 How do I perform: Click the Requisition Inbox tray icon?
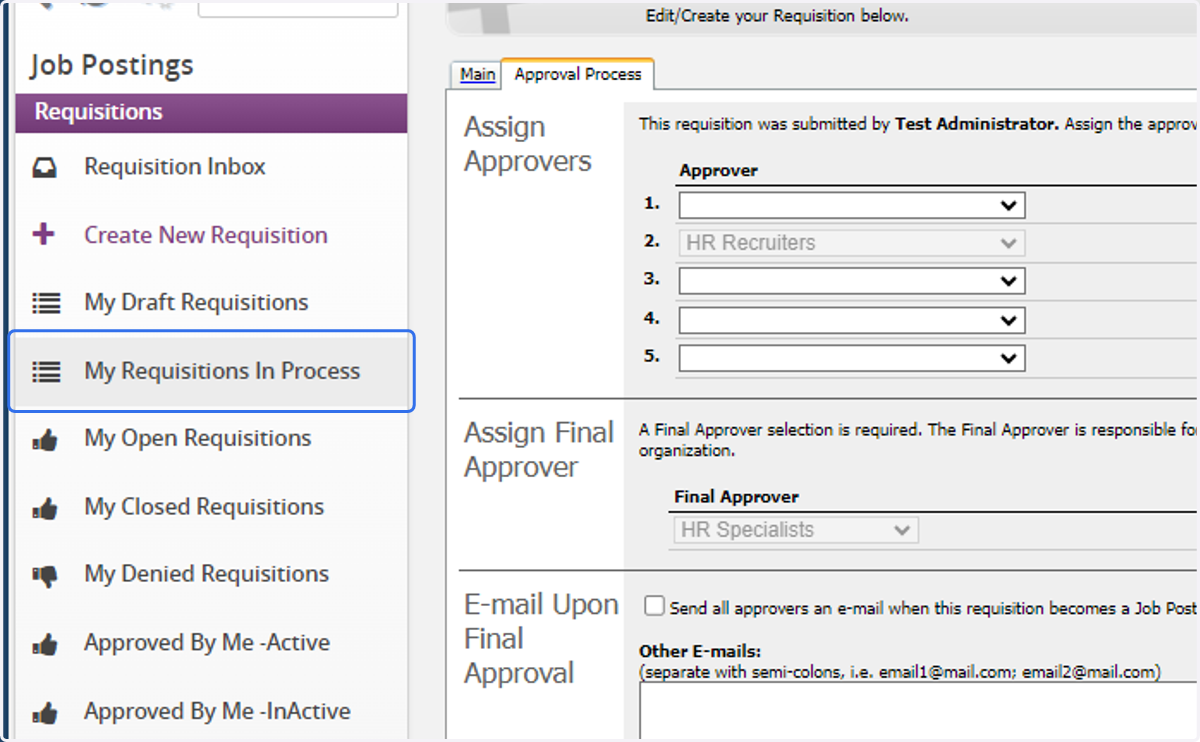point(44,168)
